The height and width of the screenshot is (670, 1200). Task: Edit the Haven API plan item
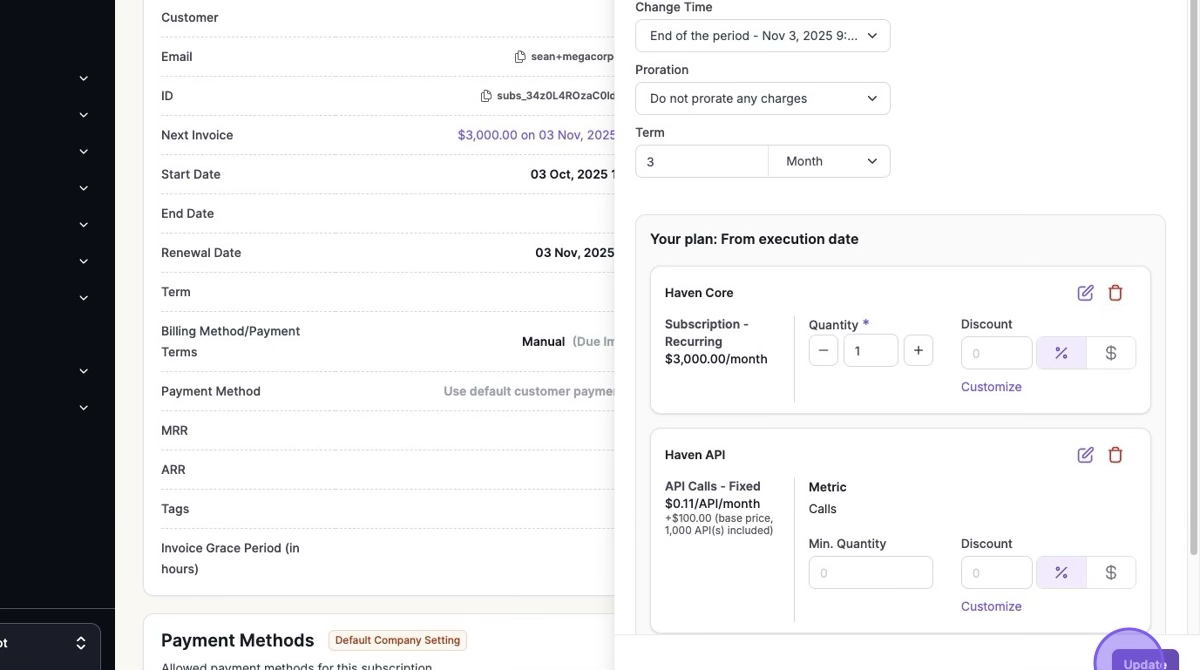click(x=1085, y=455)
